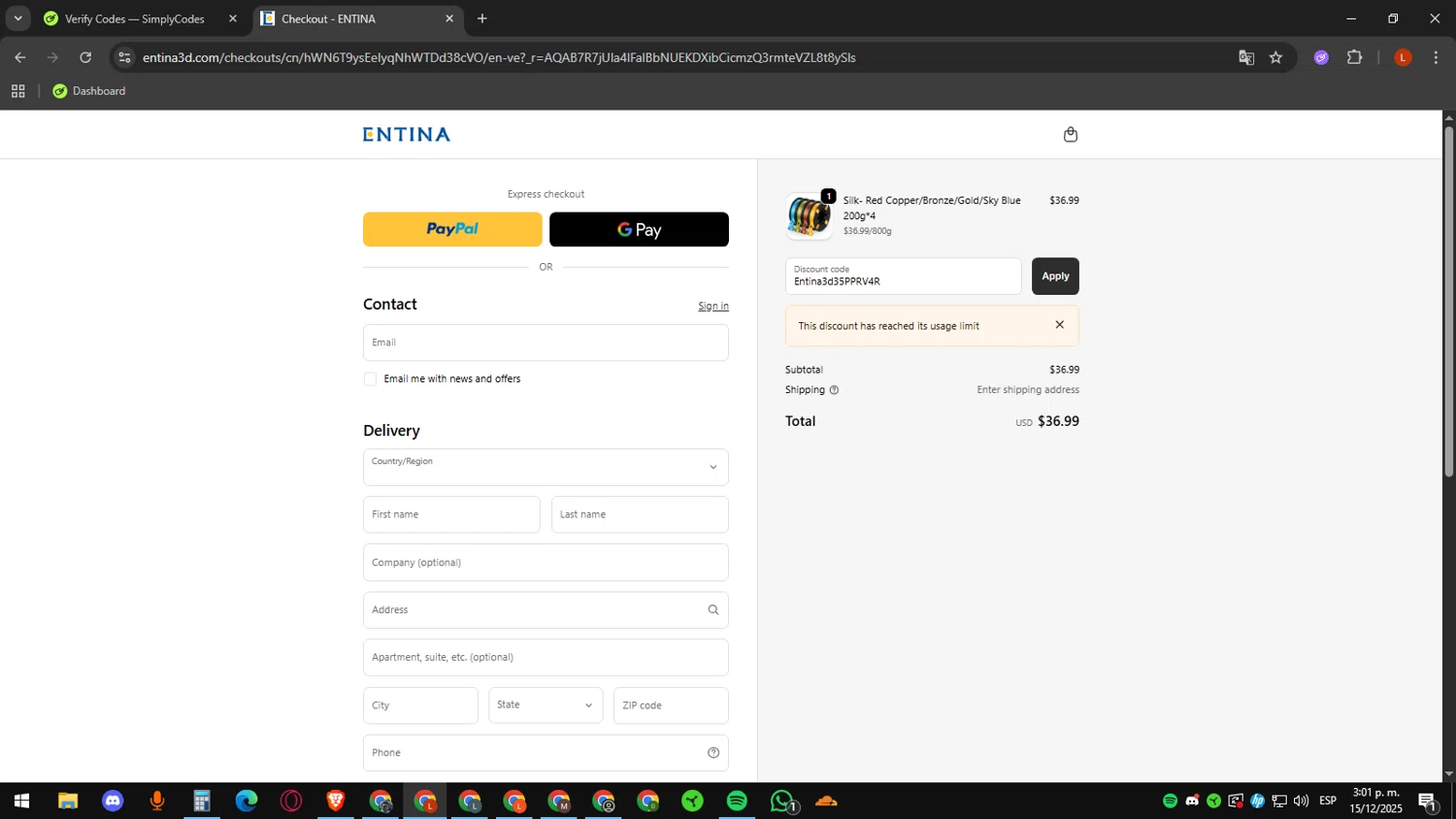Click the Address input field

pyautogui.click(x=546, y=609)
